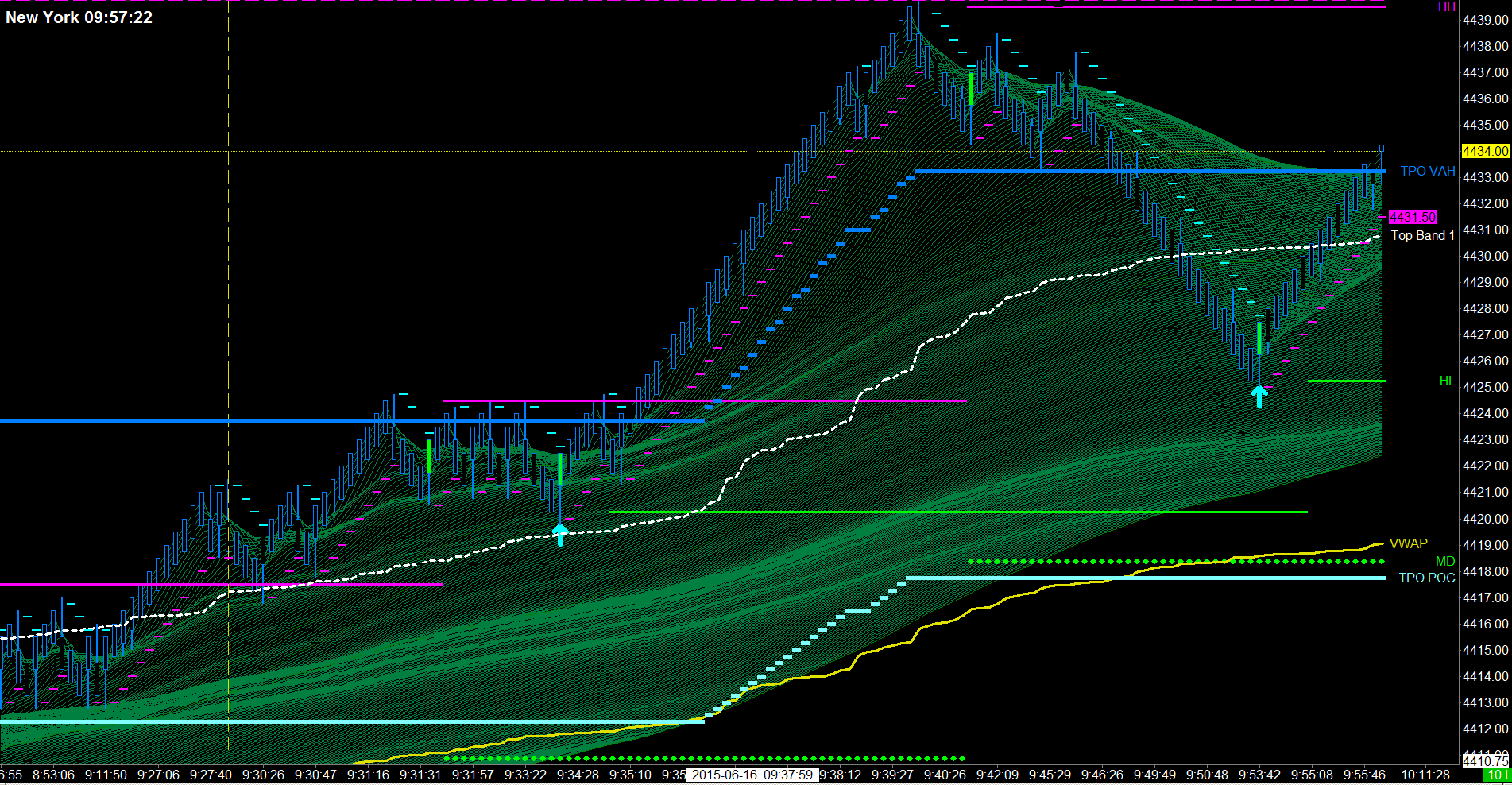Click the TPO VAH label
The image size is (1512, 785).
[x=1428, y=172]
